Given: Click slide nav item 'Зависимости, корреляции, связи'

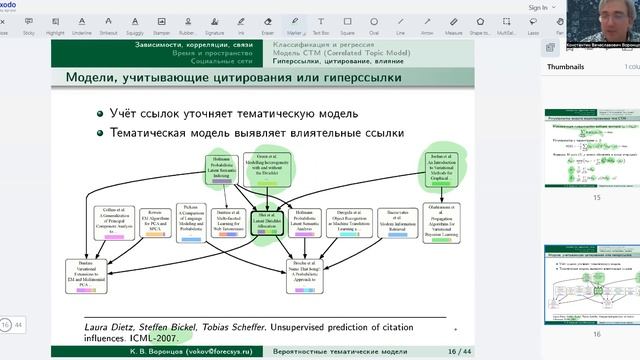Looking at the screenshot, I should (193, 44).
